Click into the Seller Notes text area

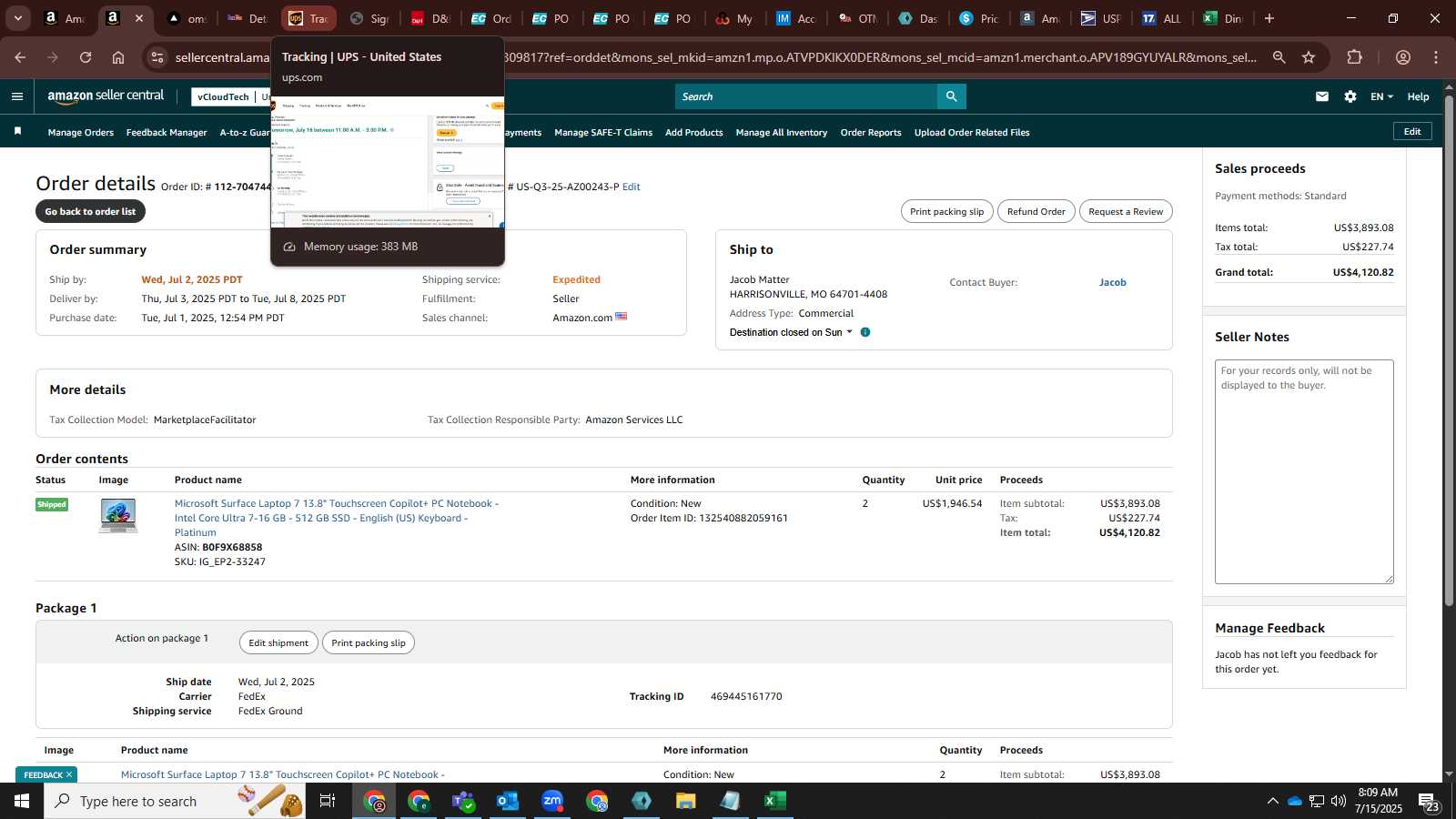tap(1304, 471)
